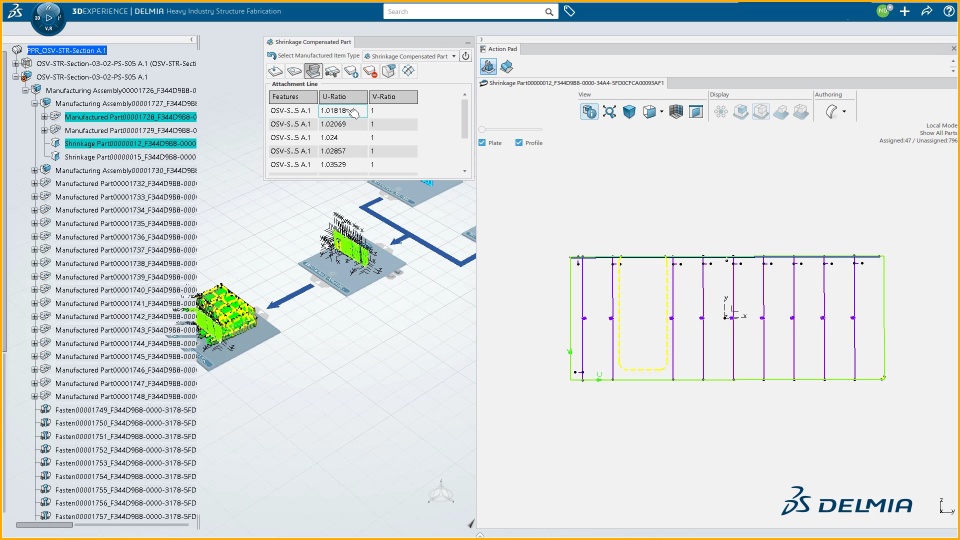Edit the U-Ratio cell 1.01818

coord(343,111)
